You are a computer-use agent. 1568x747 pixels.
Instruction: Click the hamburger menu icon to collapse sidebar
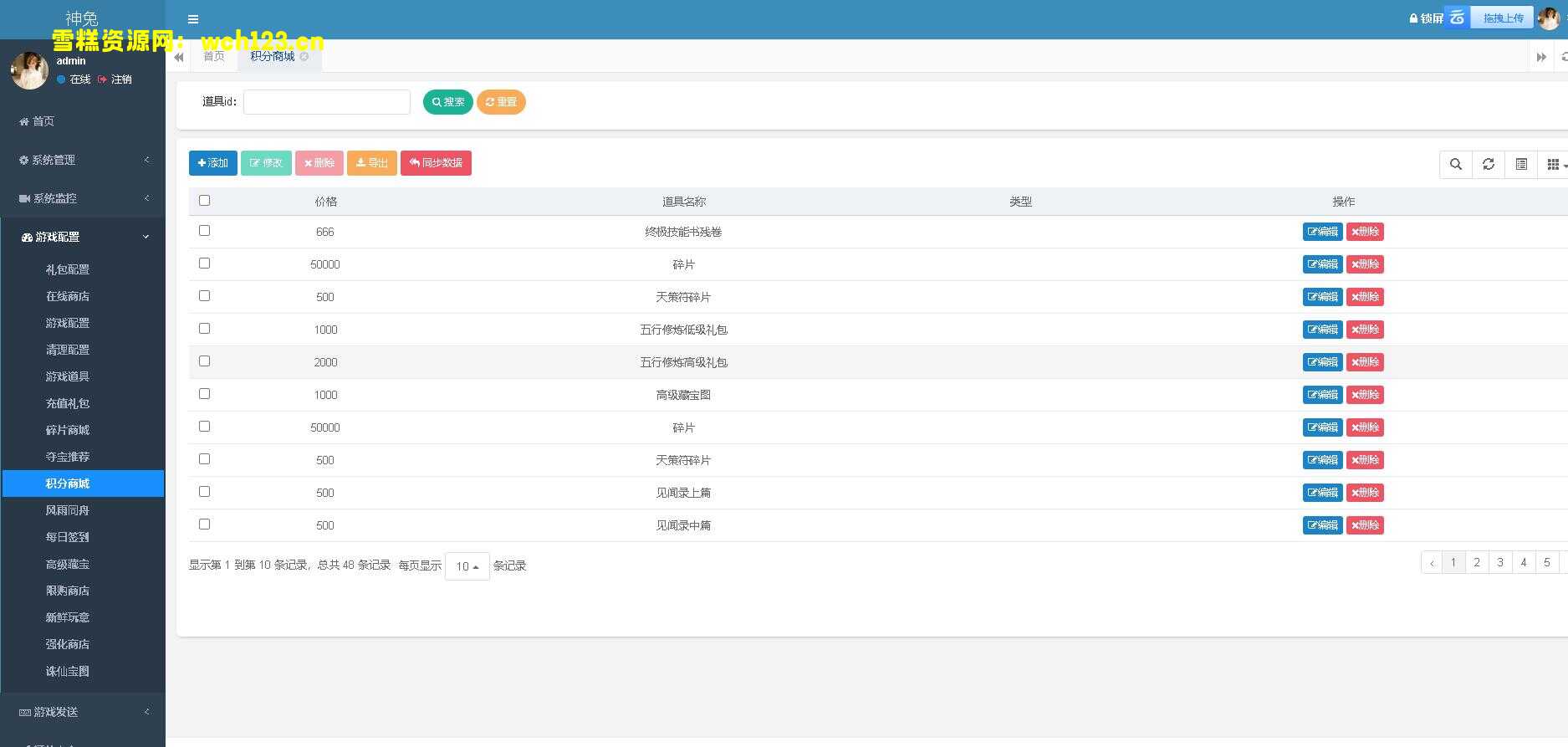click(x=193, y=19)
